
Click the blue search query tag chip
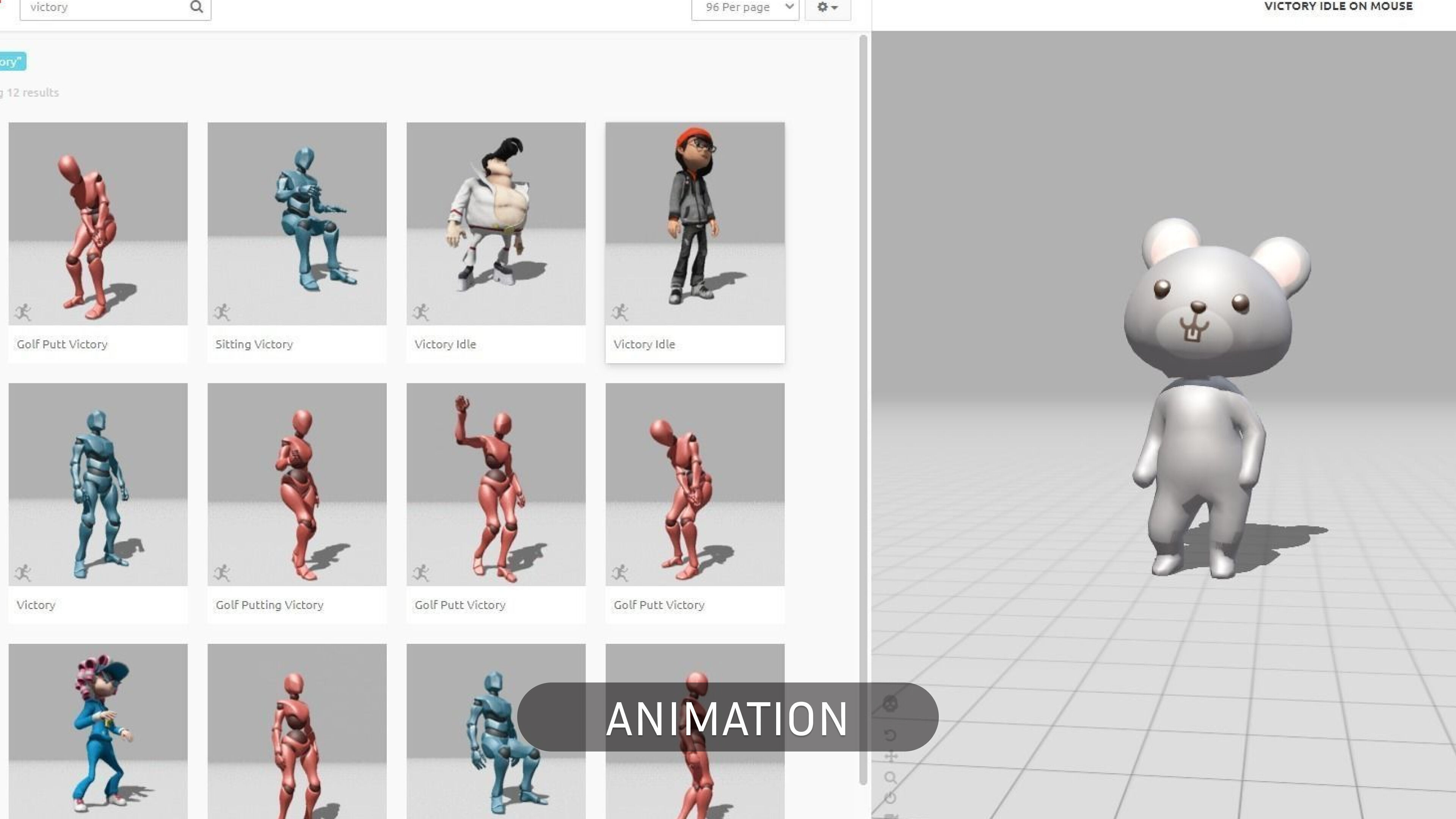click(13, 61)
